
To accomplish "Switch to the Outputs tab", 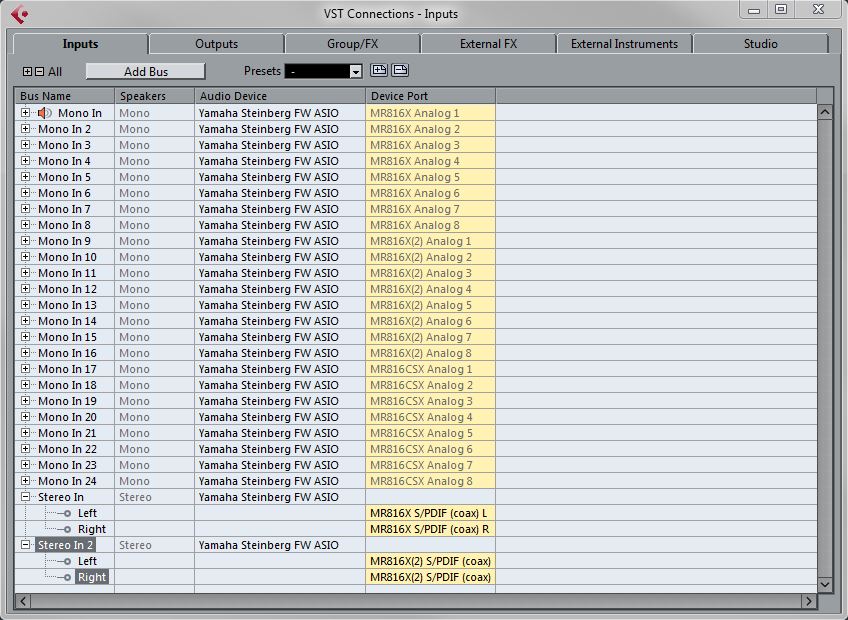I will 216,44.
